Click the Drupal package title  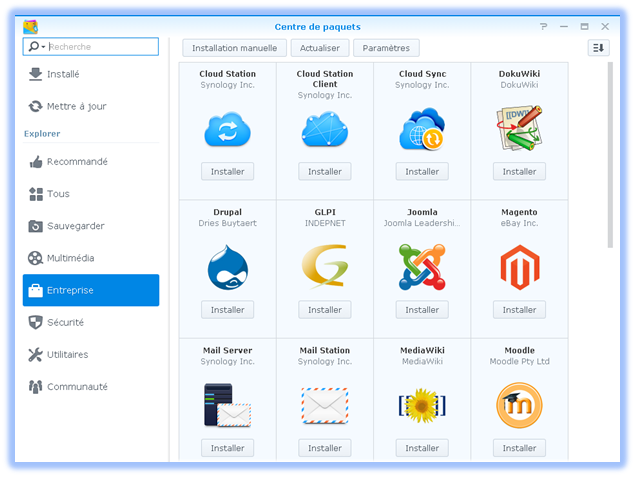pyautogui.click(x=228, y=212)
